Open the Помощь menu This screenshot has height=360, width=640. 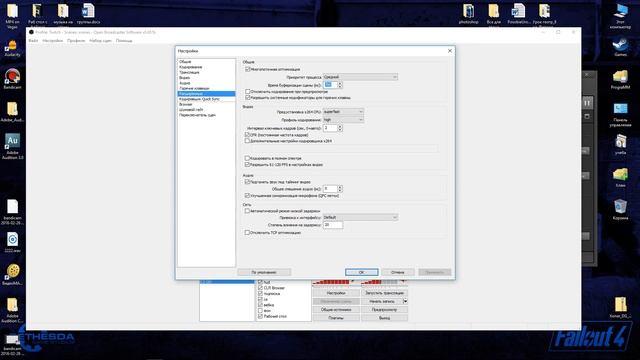click(x=124, y=41)
